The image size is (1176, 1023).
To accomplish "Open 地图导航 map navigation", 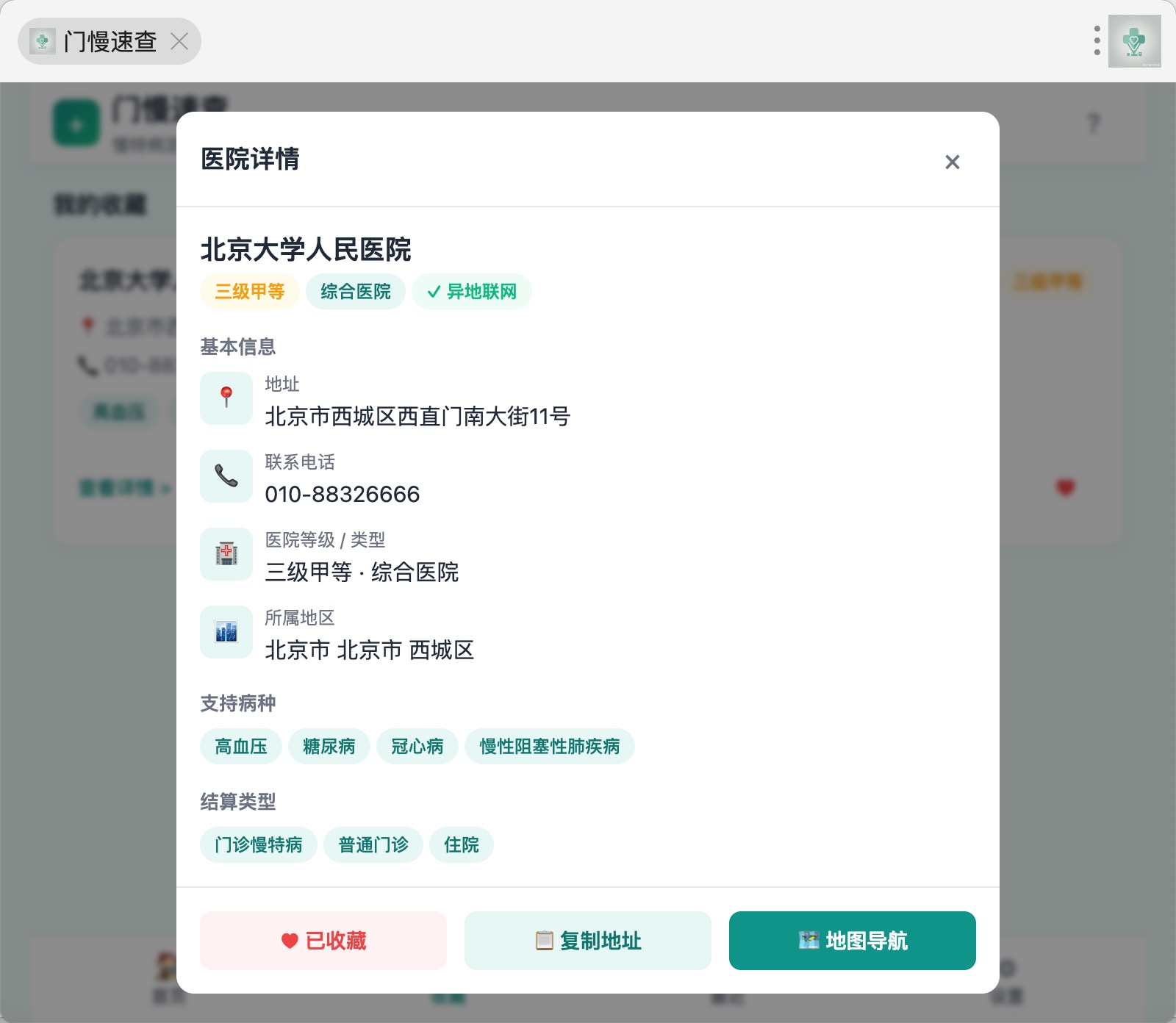I will [853, 941].
